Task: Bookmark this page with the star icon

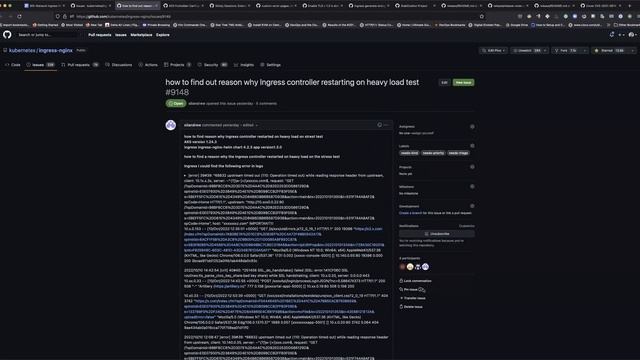Action: [x=482, y=17]
